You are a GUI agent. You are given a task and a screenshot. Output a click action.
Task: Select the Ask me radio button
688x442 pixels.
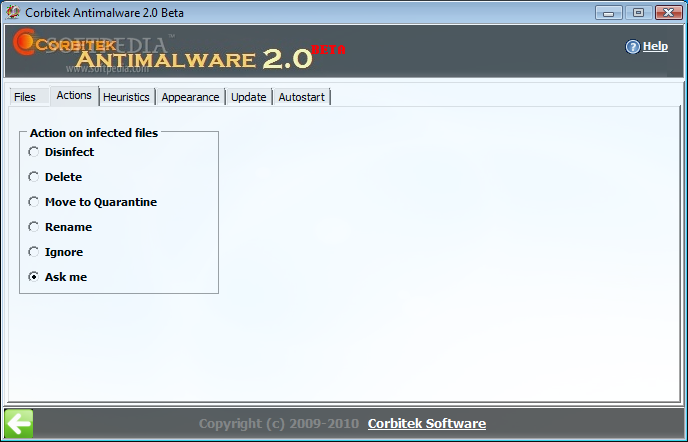click(33, 277)
